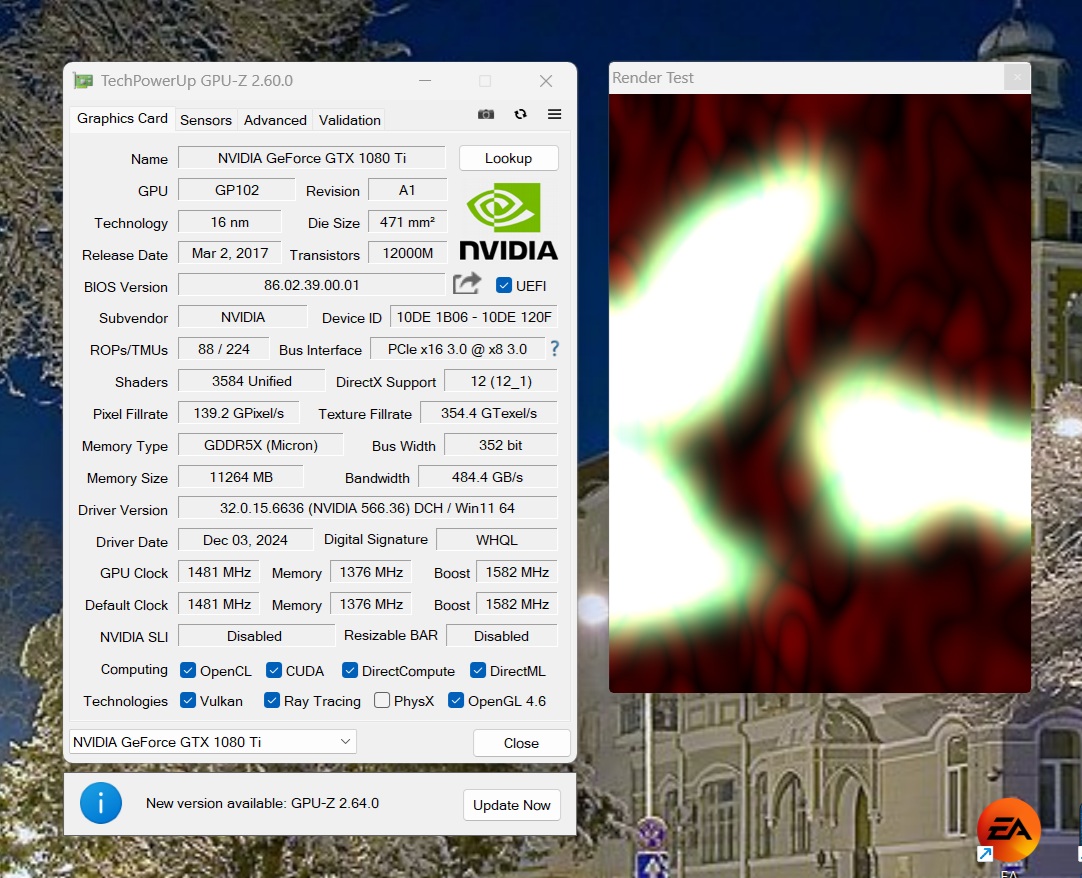The width and height of the screenshot is (1082, 878).
Task: Click the Bus Width value 352 bit
Action: coord(501,445)
